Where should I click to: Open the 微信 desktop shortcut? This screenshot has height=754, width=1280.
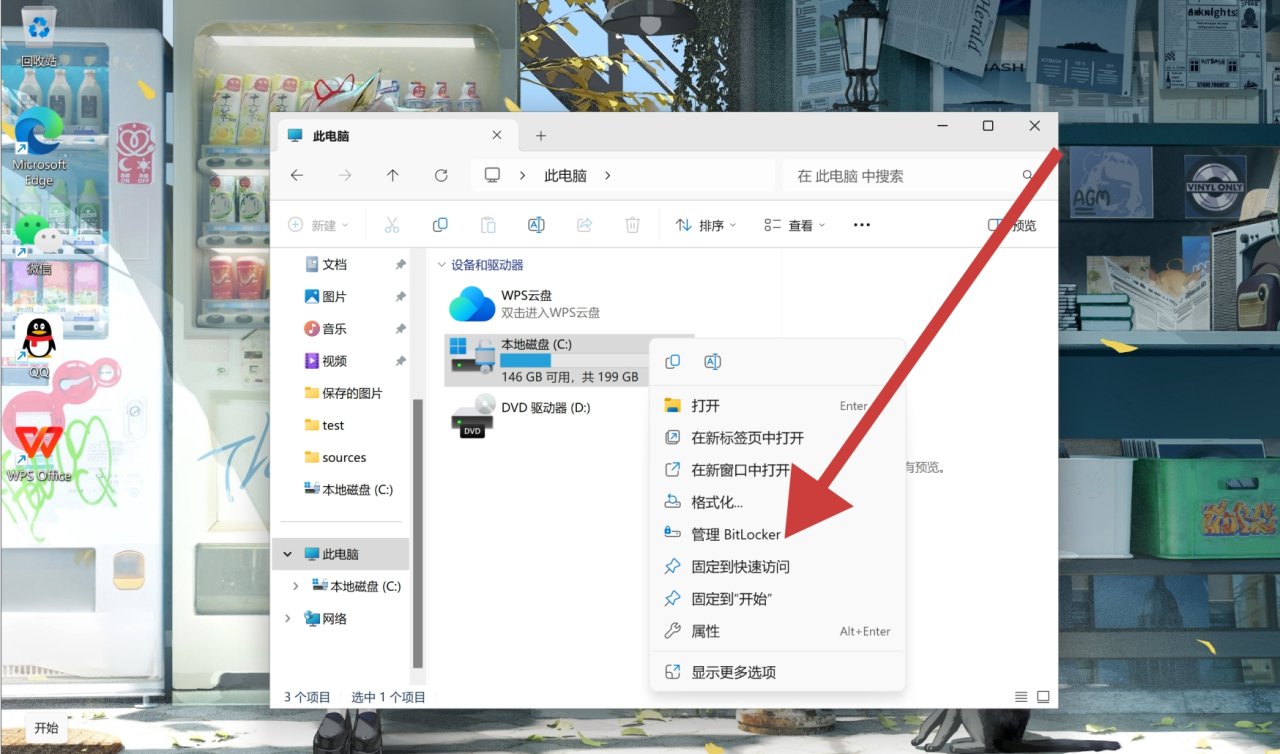[x=39, y=243]
